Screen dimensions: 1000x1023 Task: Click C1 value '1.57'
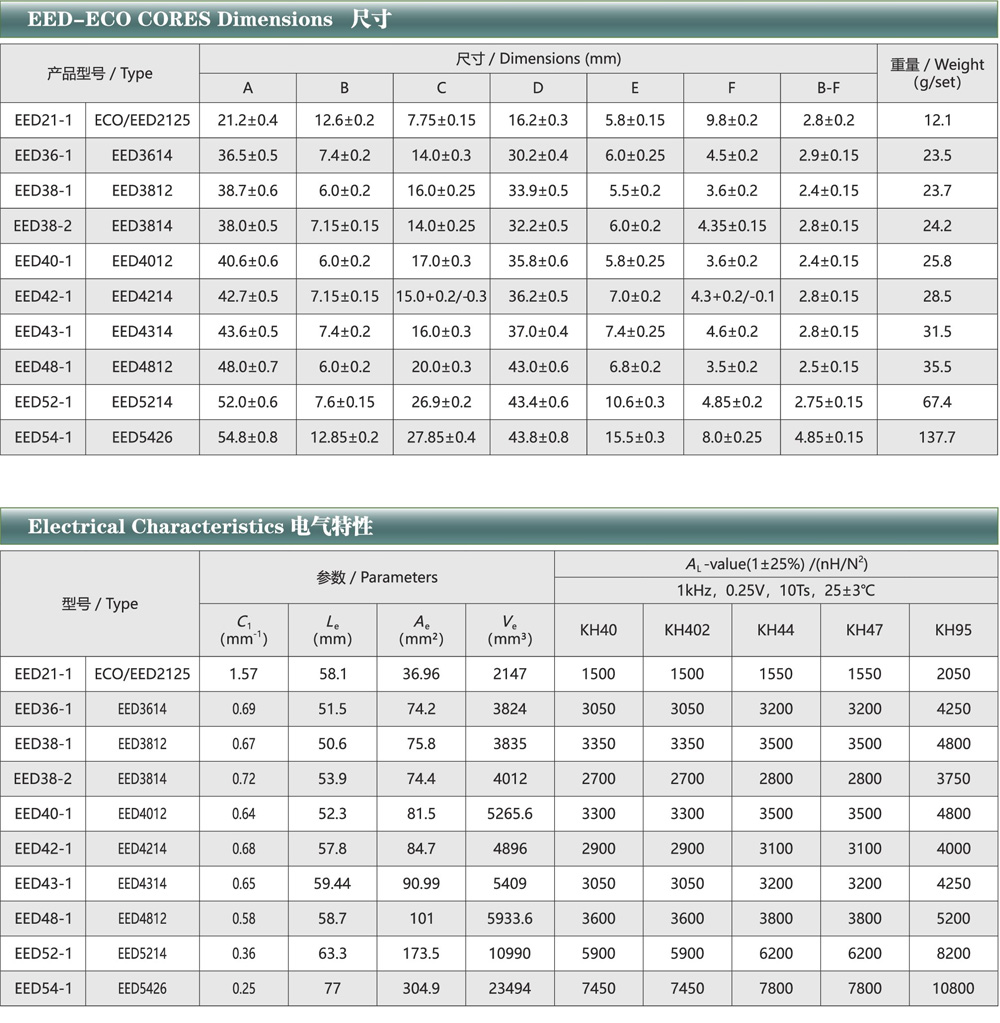pyautogui.click(x=243, y=674)
